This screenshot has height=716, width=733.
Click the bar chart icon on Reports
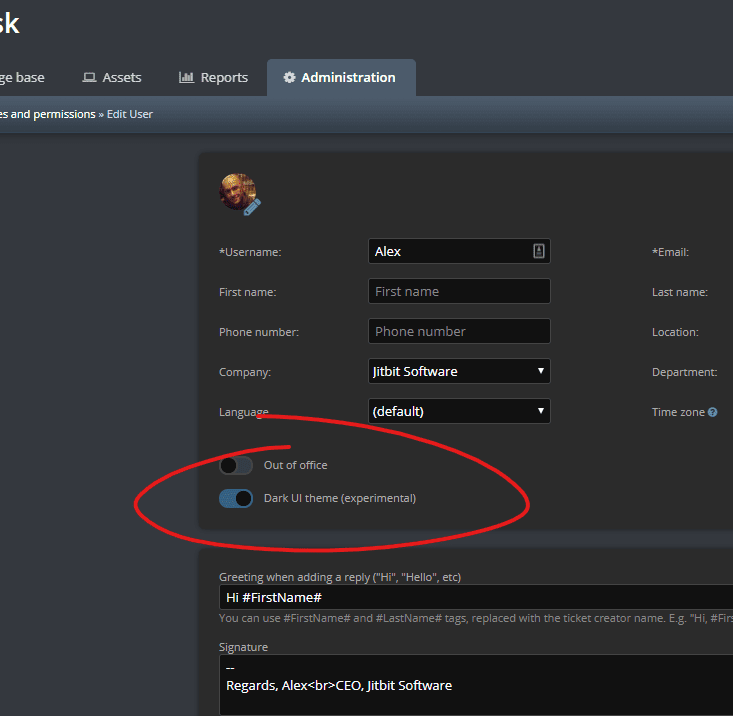tap(186, 78)
